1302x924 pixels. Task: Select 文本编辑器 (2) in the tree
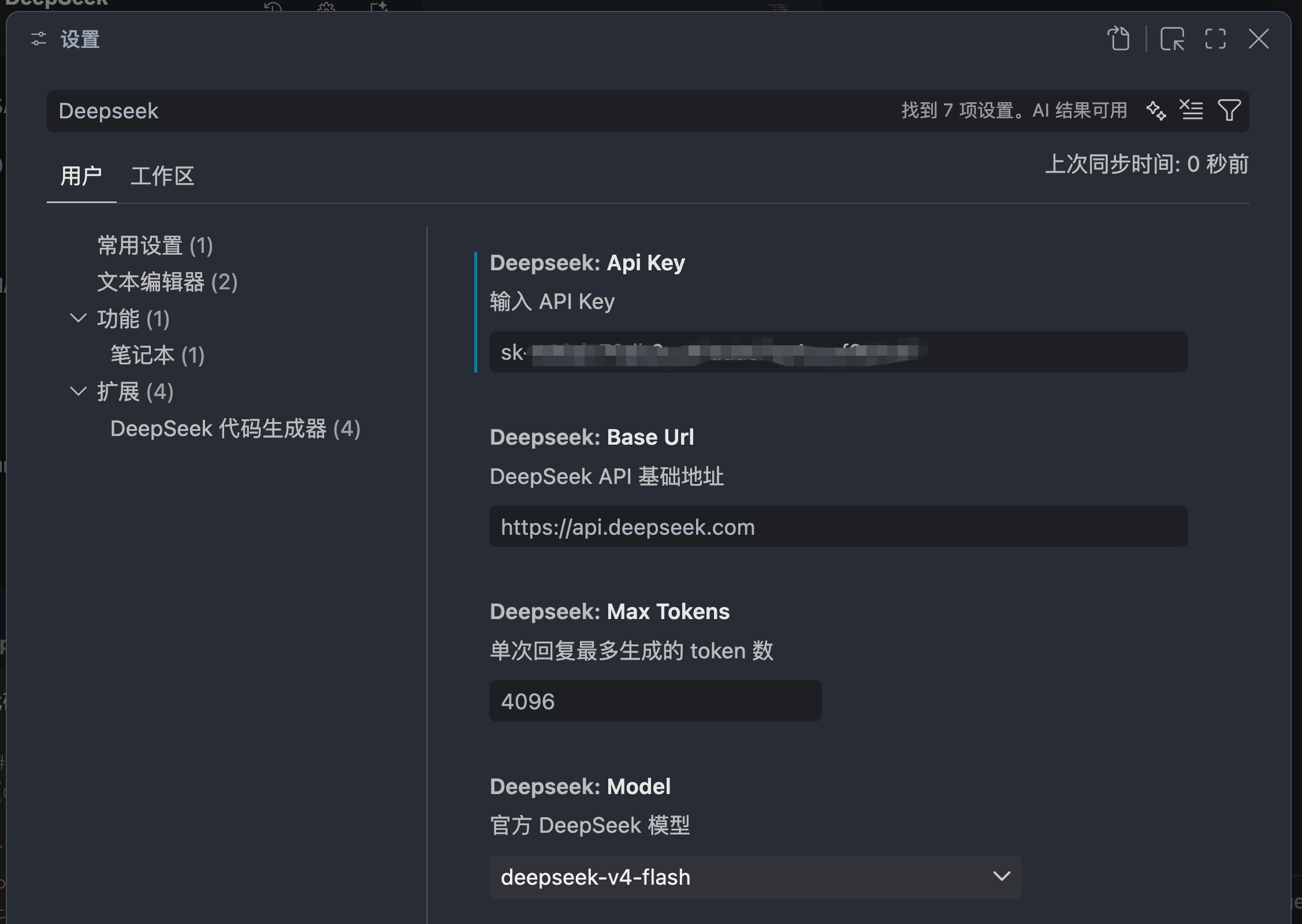click(x=167, y=282)
